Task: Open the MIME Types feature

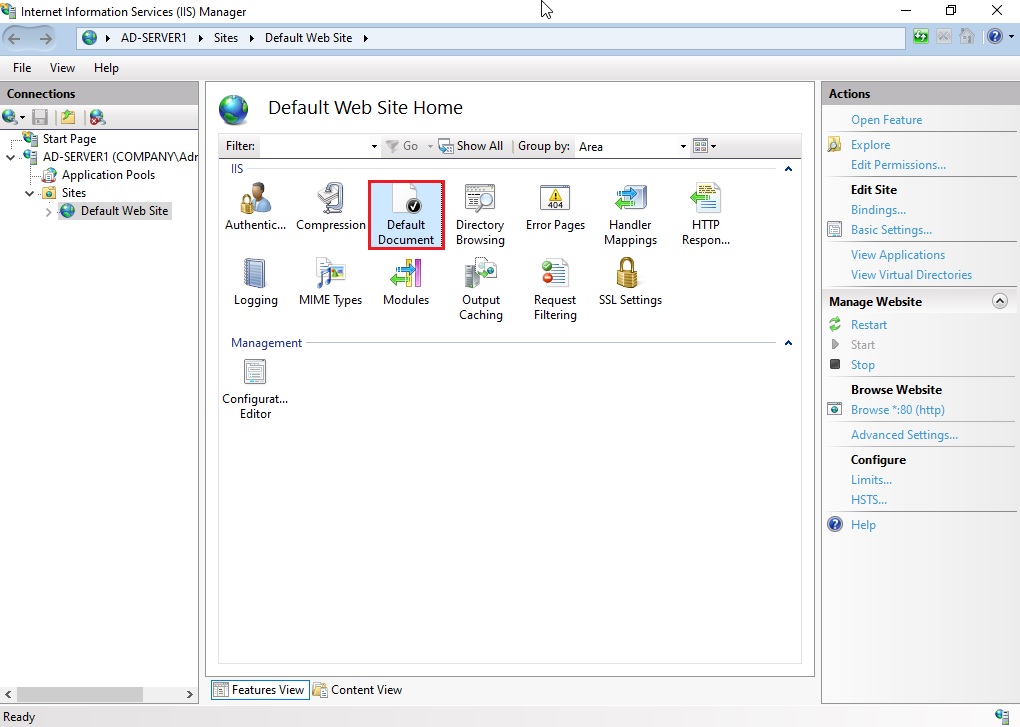Action: tap(331, 282)
